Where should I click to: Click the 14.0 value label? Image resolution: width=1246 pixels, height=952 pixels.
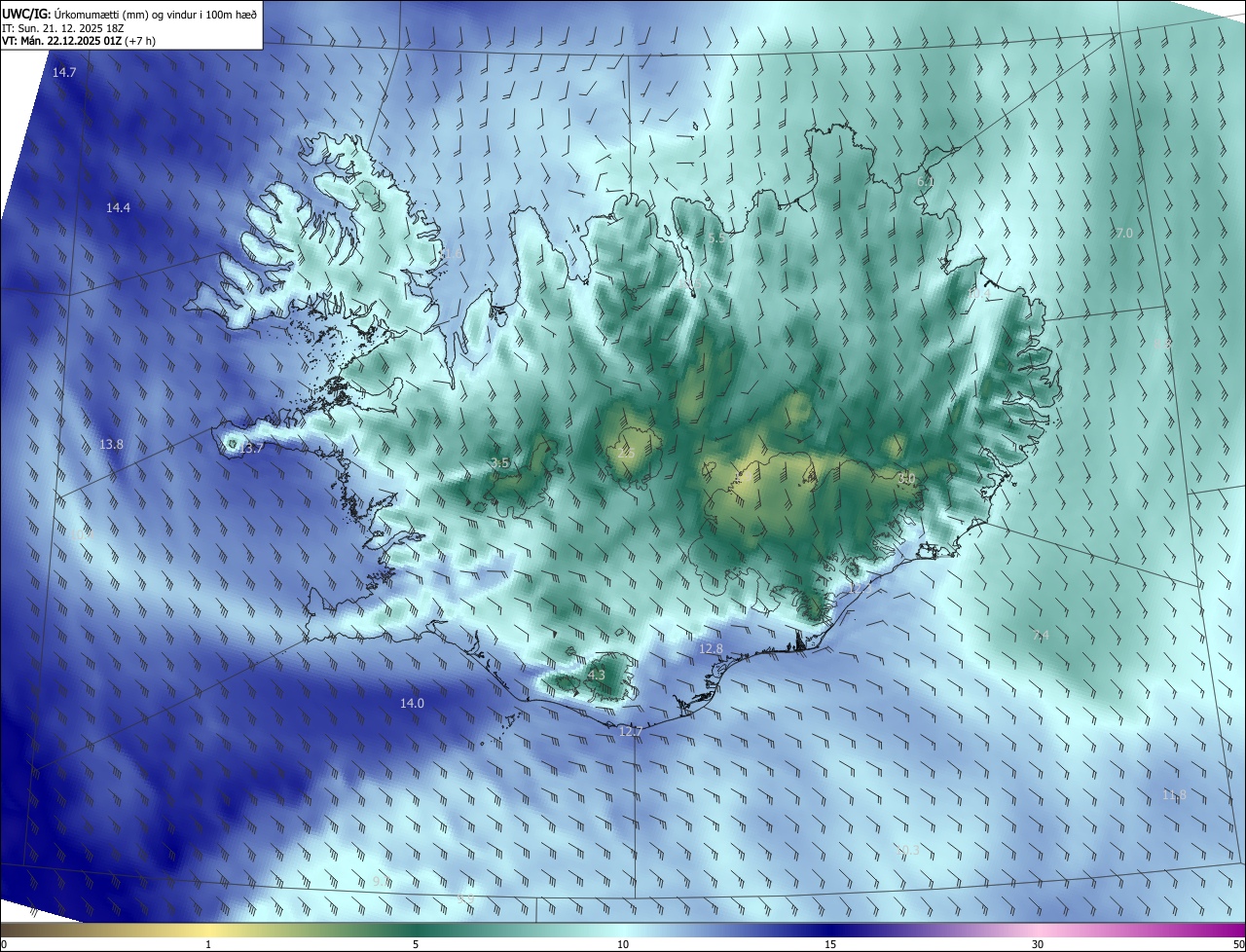[412, 703]
